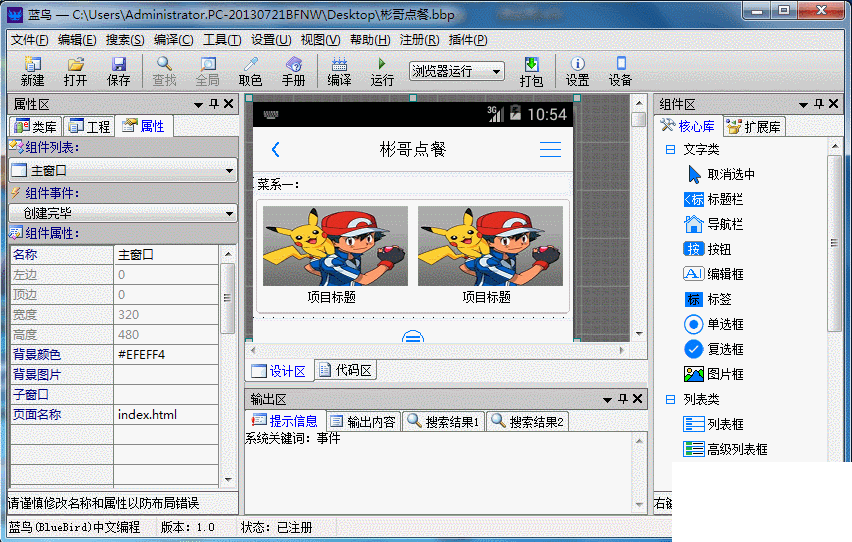The height and width of the screenshot is (542, 852).
Task: Edit the 名称 value field 主窗口
Action: pos(166,254)
